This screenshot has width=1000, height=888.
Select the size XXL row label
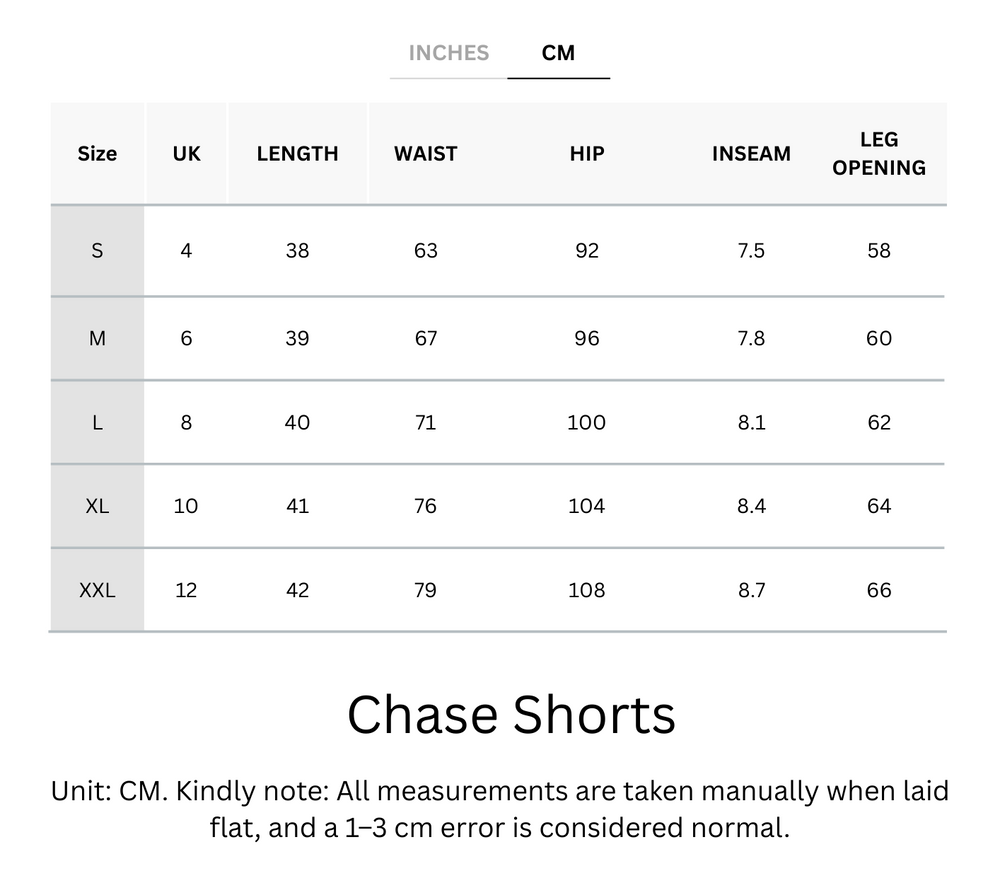click(x=97, y=590)
